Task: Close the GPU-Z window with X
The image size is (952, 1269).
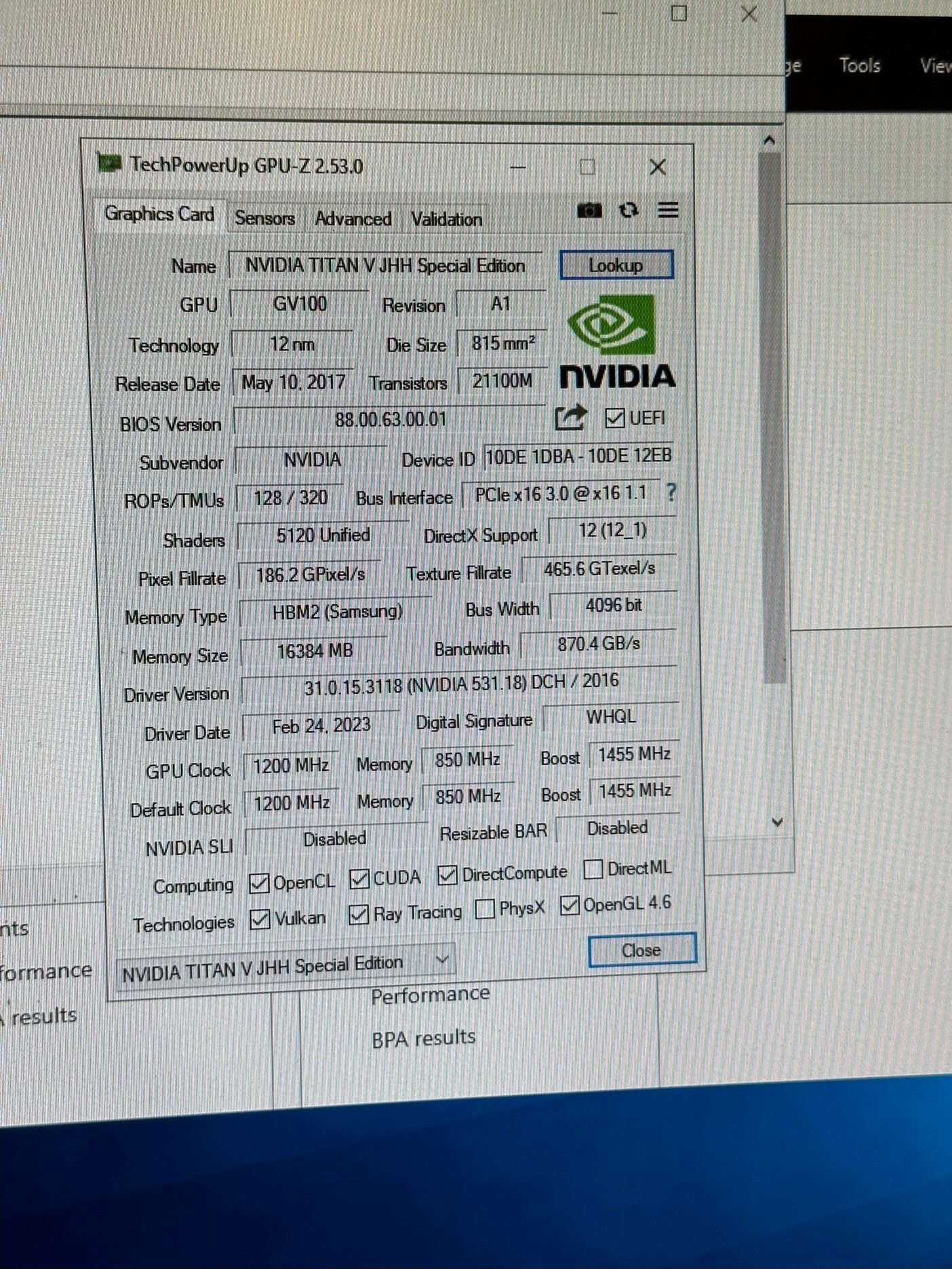Action: [657, 167]
